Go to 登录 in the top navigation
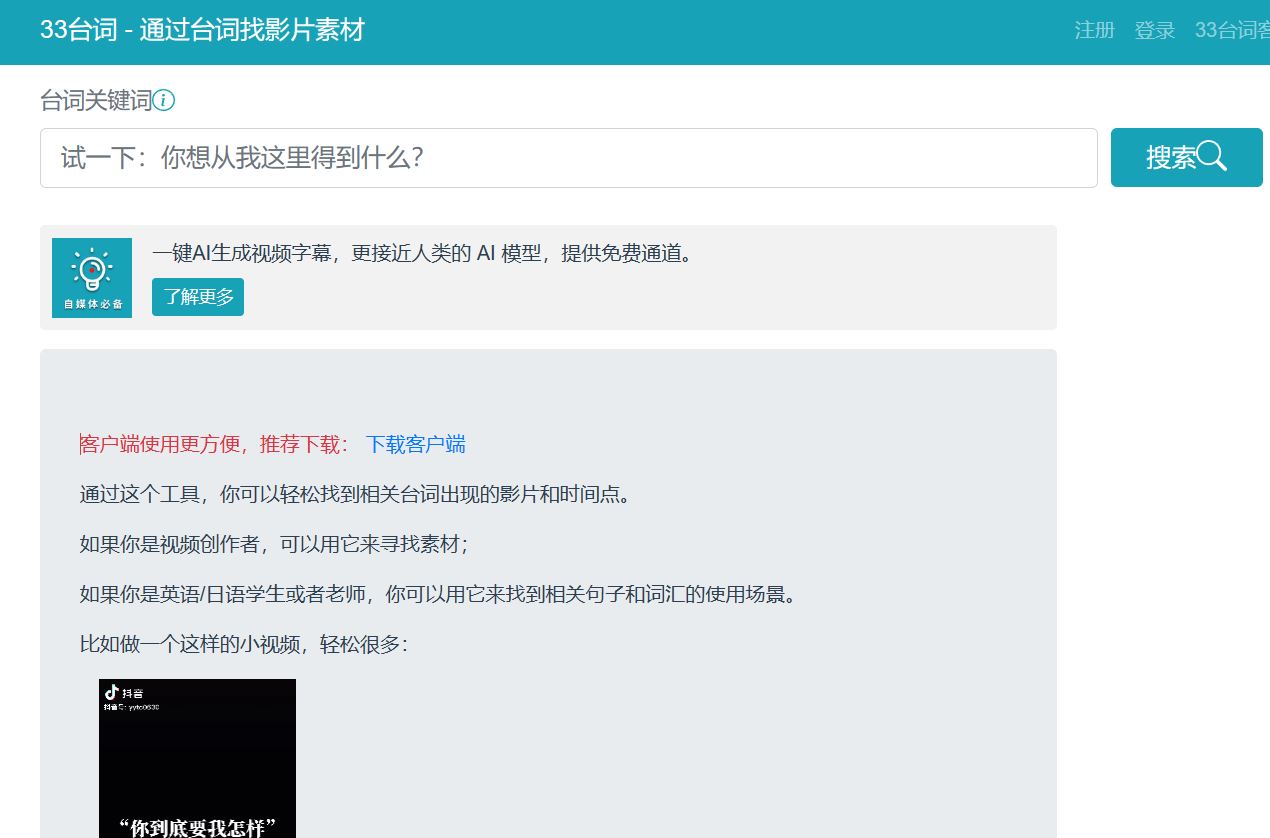The image size is (1270, 838). [1154, 30]
